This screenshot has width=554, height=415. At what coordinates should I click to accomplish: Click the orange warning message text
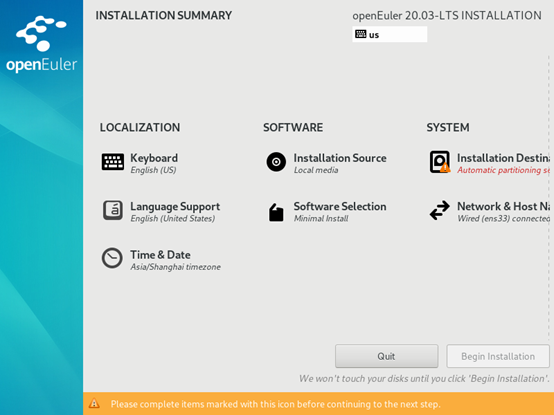click(x=276, y=404)
